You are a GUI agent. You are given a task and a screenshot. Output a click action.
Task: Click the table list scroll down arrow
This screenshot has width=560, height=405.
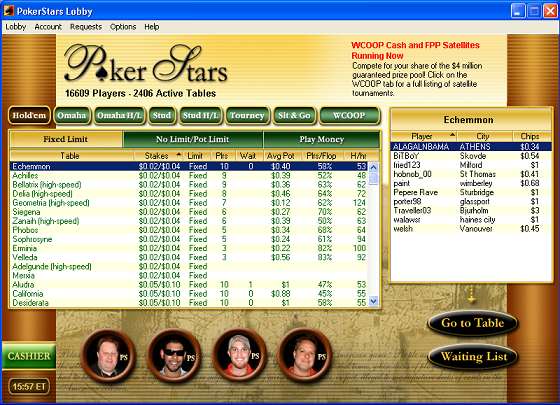click(x=373, y=302)
